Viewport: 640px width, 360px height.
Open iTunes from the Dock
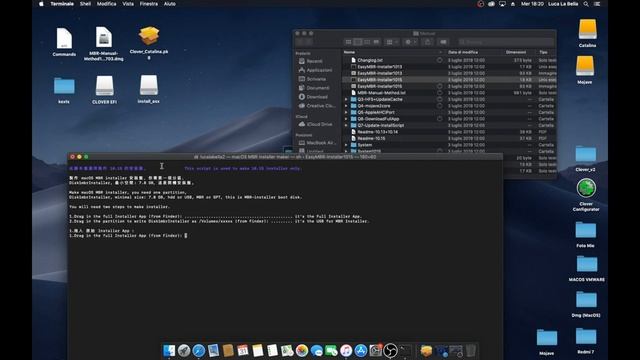coord(346,350)
